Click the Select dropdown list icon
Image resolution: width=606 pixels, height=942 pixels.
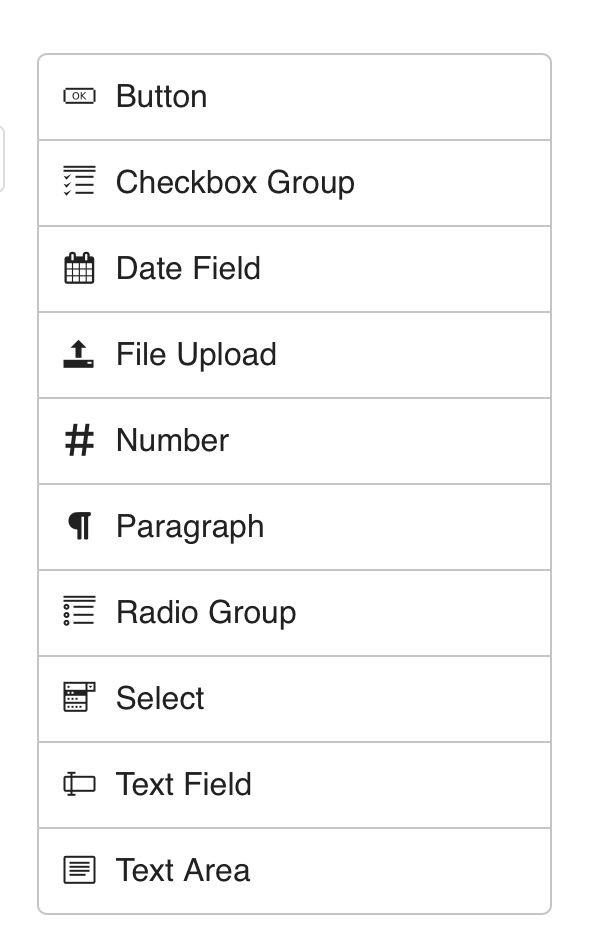(x=79, y=697)
